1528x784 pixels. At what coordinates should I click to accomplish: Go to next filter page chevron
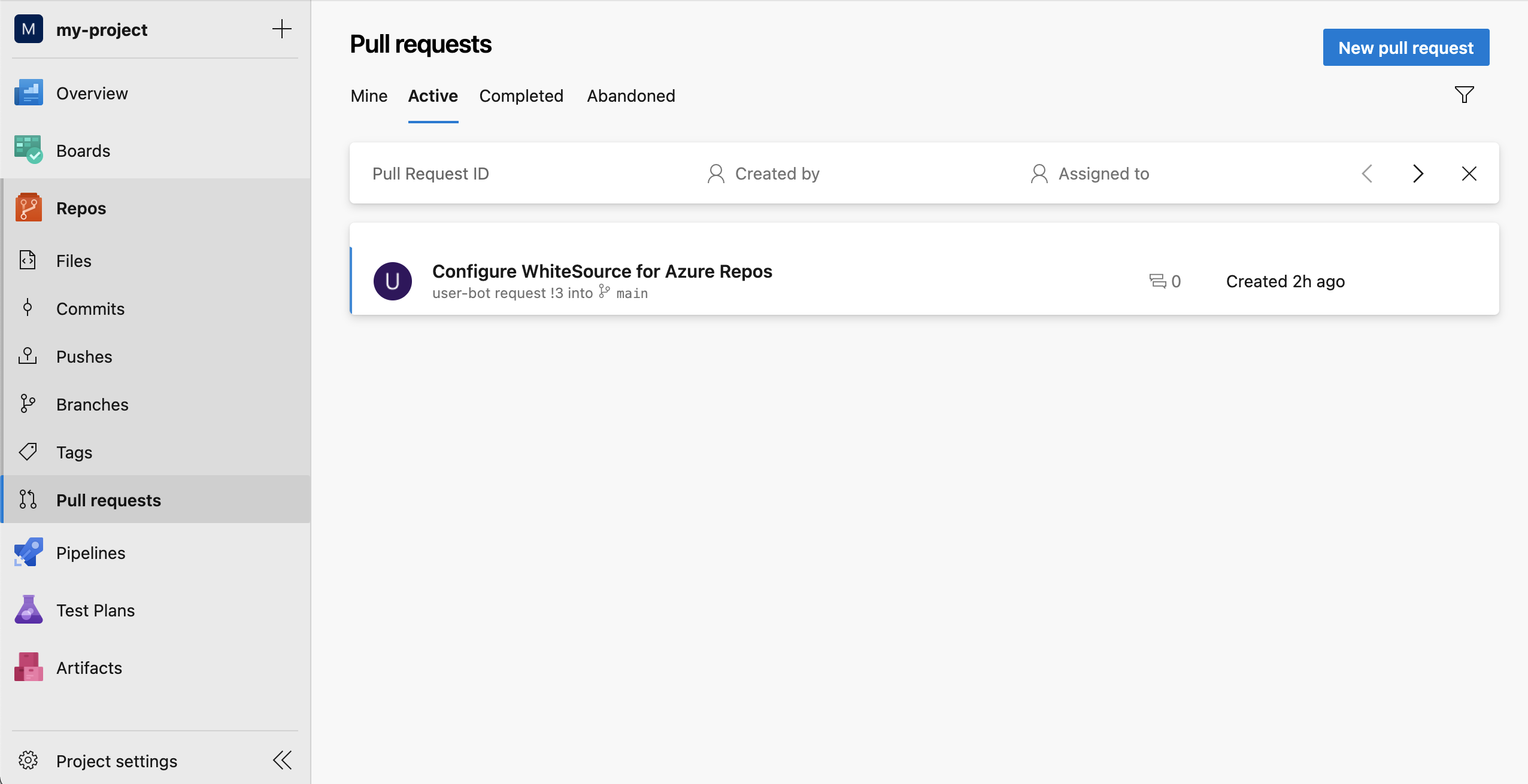pos(1418,174)
